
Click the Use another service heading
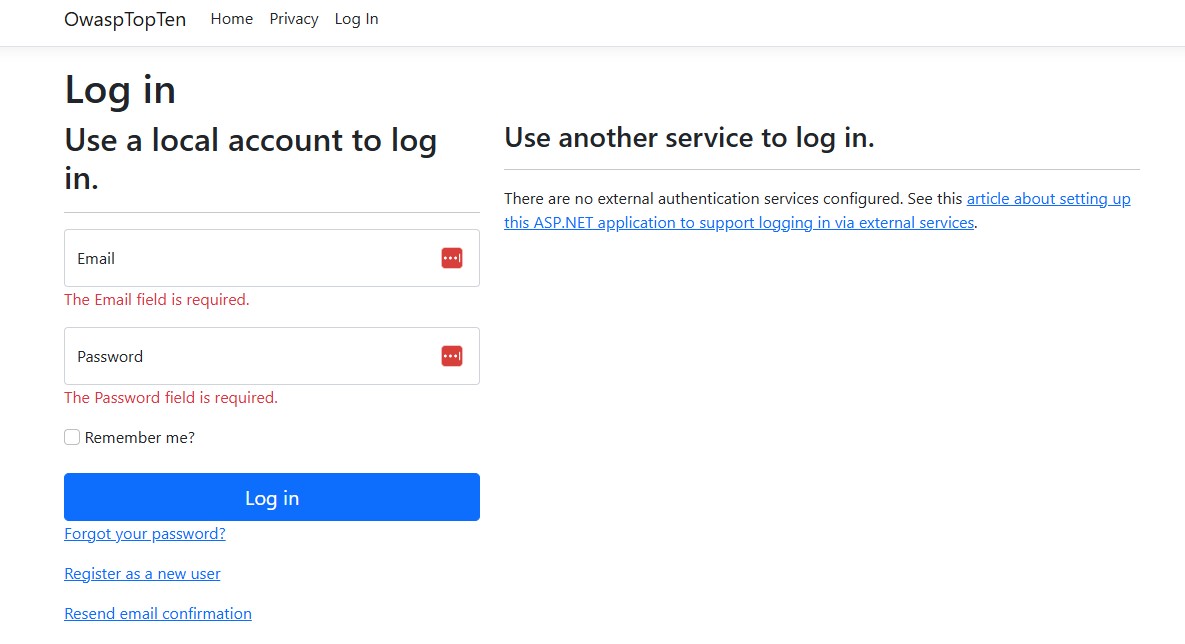(x=689, y=138)
